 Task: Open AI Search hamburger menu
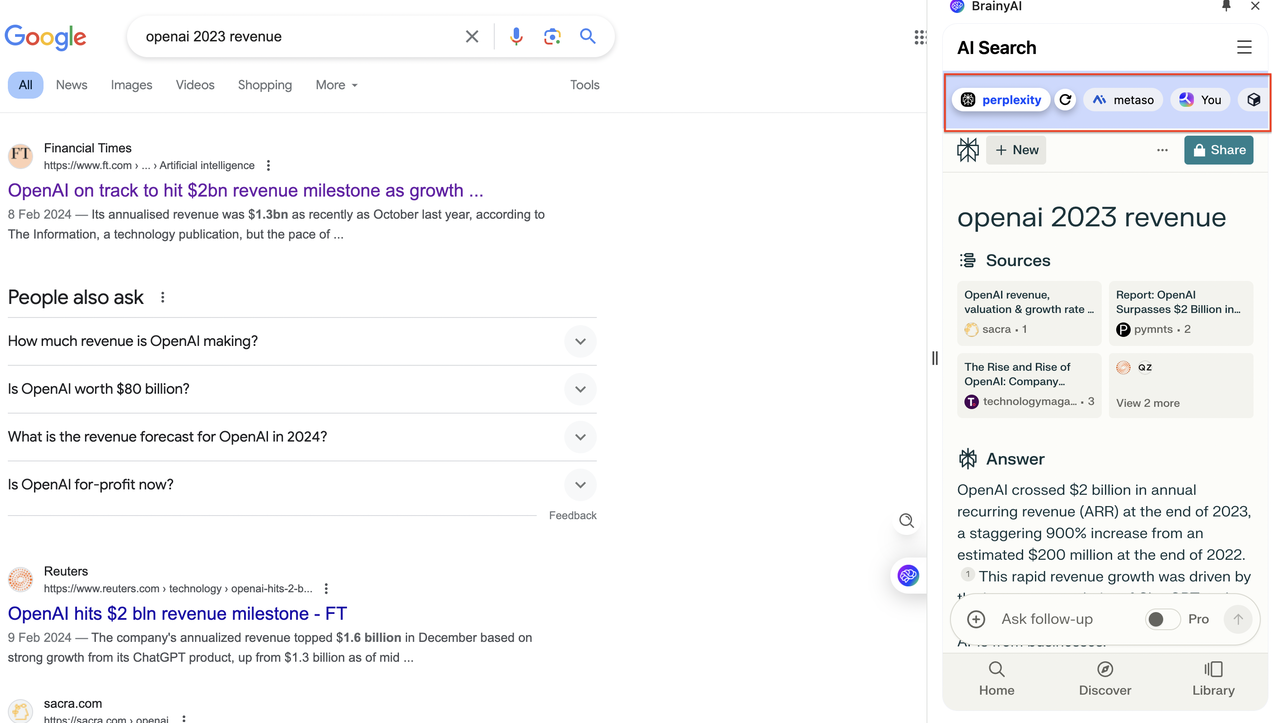(1244, 48)
